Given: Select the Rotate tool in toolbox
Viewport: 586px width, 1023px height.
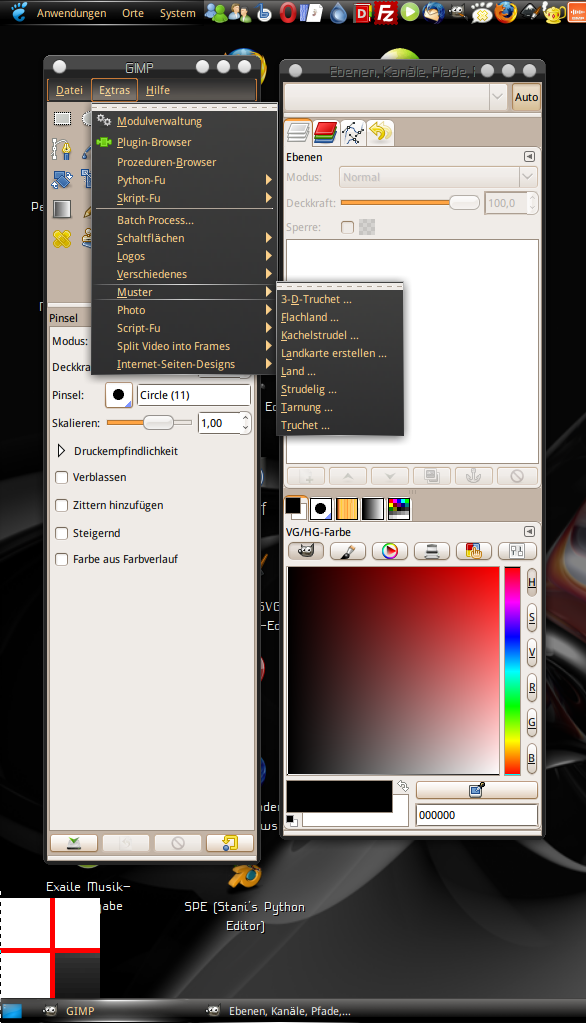Looking at the screenshot, I should coord(62,179).
